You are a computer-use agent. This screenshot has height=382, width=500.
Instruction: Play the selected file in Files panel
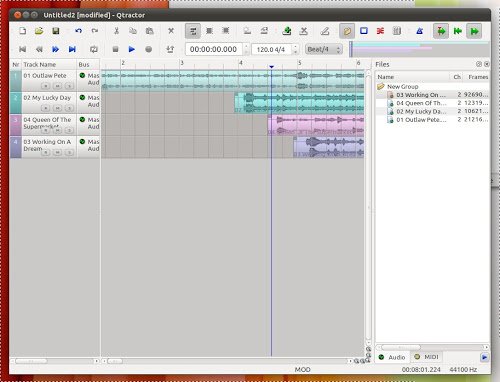[x=484, y=357]
